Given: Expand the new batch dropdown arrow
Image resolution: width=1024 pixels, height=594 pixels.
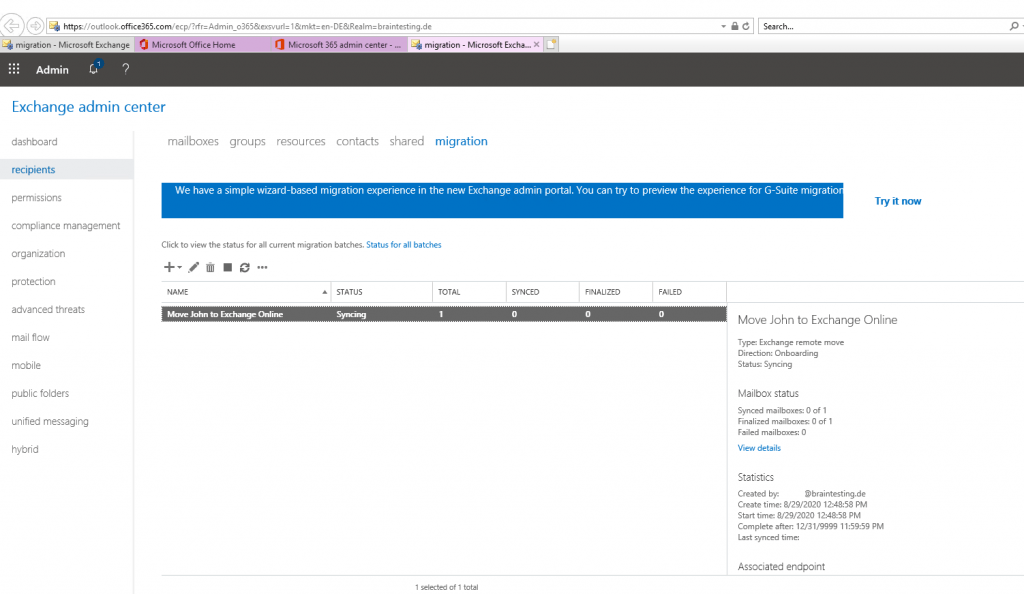Looking at the screenshot, I should coord(180,267).
